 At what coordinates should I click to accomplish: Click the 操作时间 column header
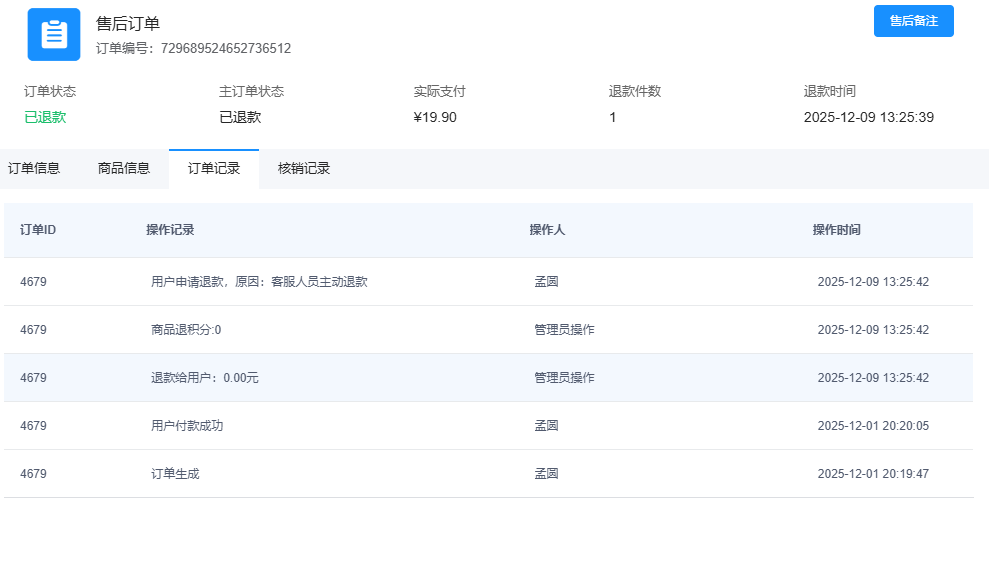coord(836,230)
